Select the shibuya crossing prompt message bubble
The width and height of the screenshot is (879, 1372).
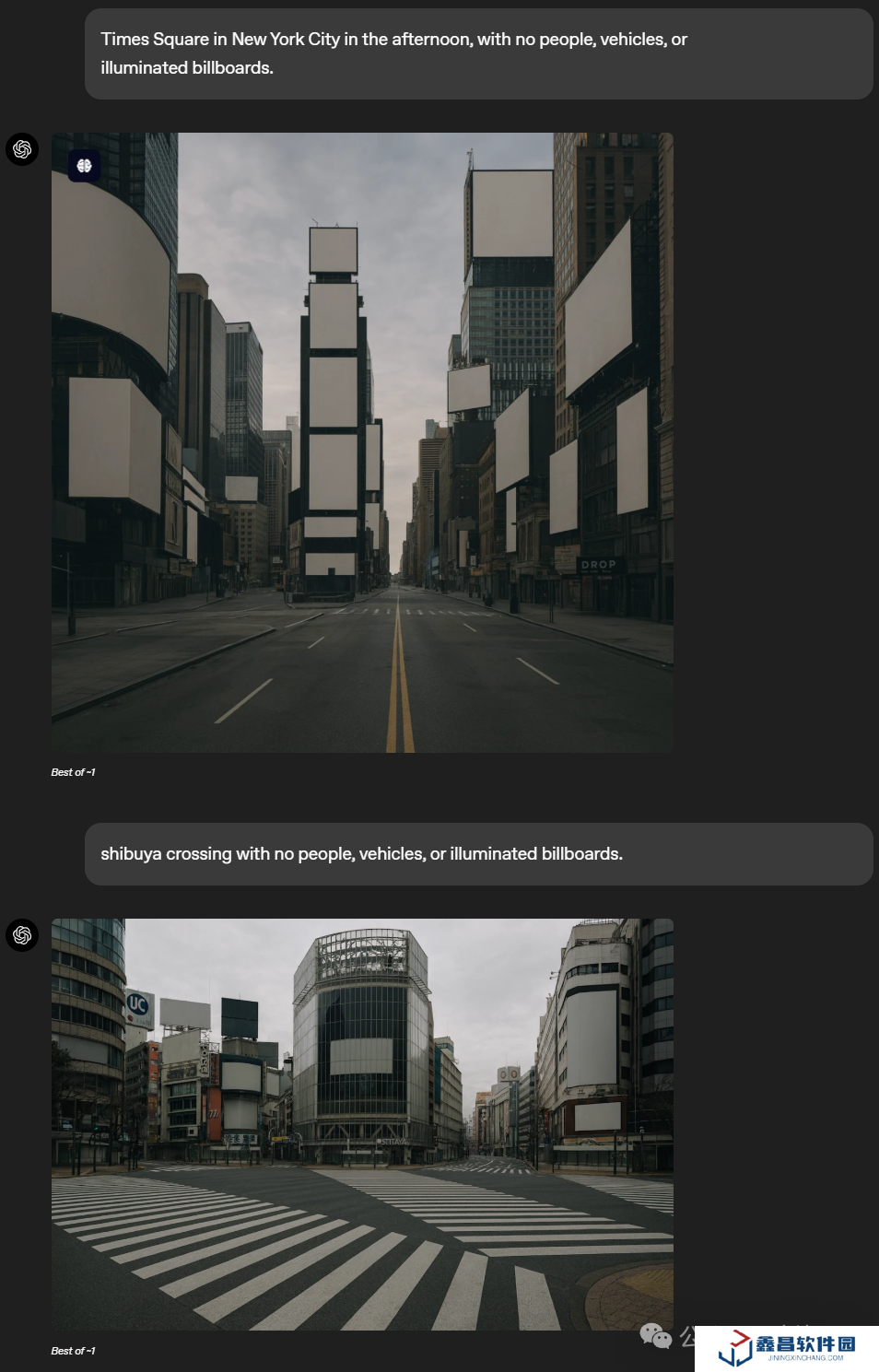click(x=478, y=854)
